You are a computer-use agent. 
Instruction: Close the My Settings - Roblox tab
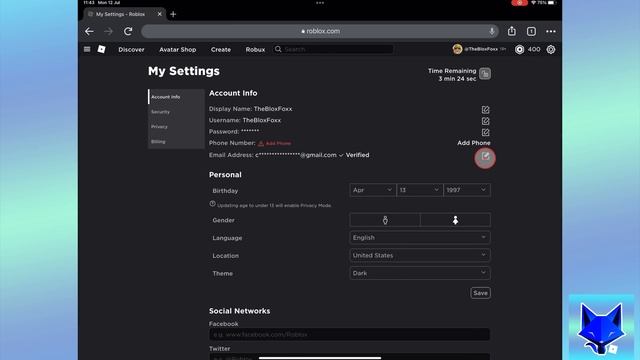(x=160, y=14)
